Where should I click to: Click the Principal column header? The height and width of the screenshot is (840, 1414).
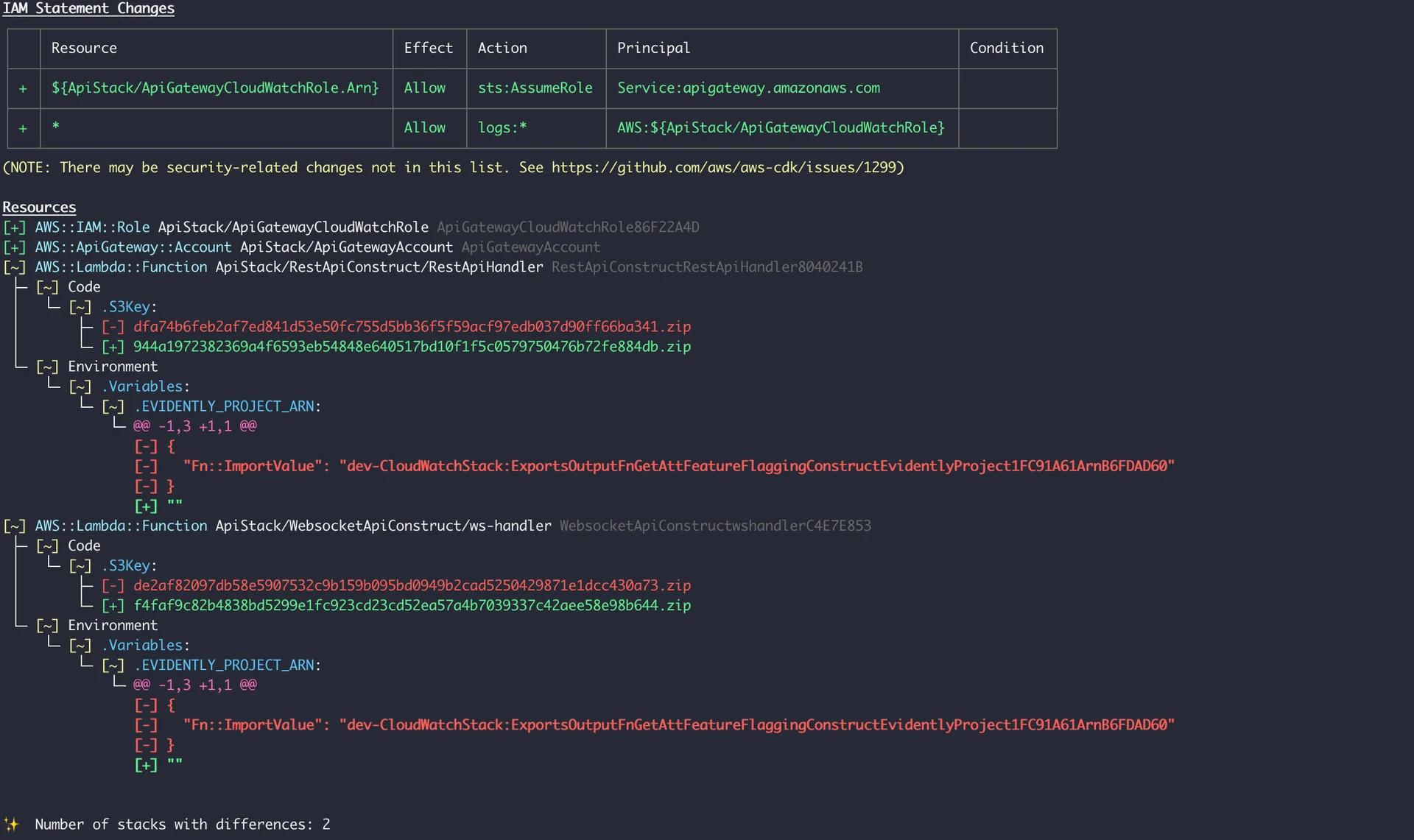[653, 48]
